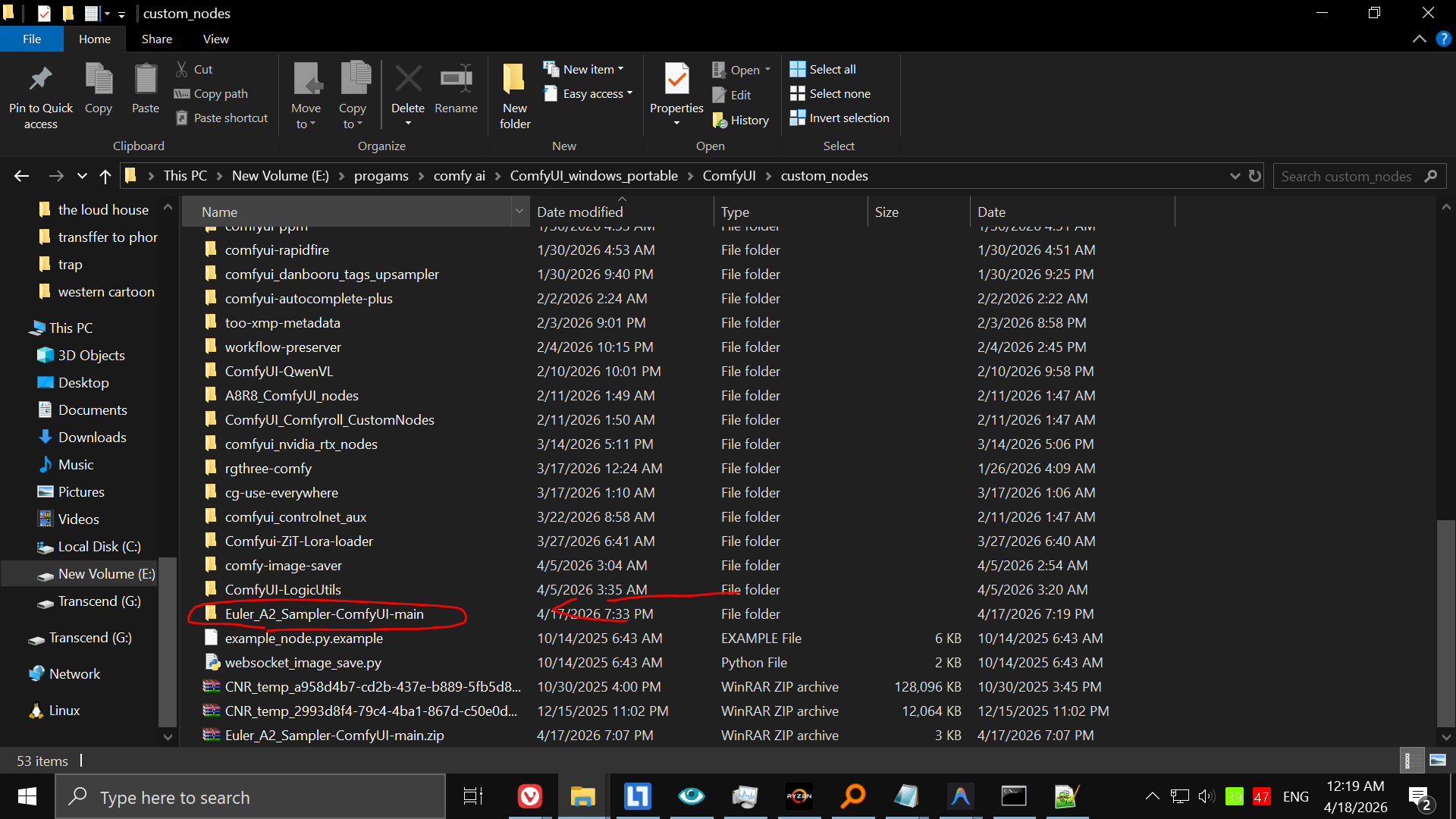The height and width of the screenshot is (819, 1456).
Task: Open the Properties icon in the ribbon
Action: tap(676, 80)
